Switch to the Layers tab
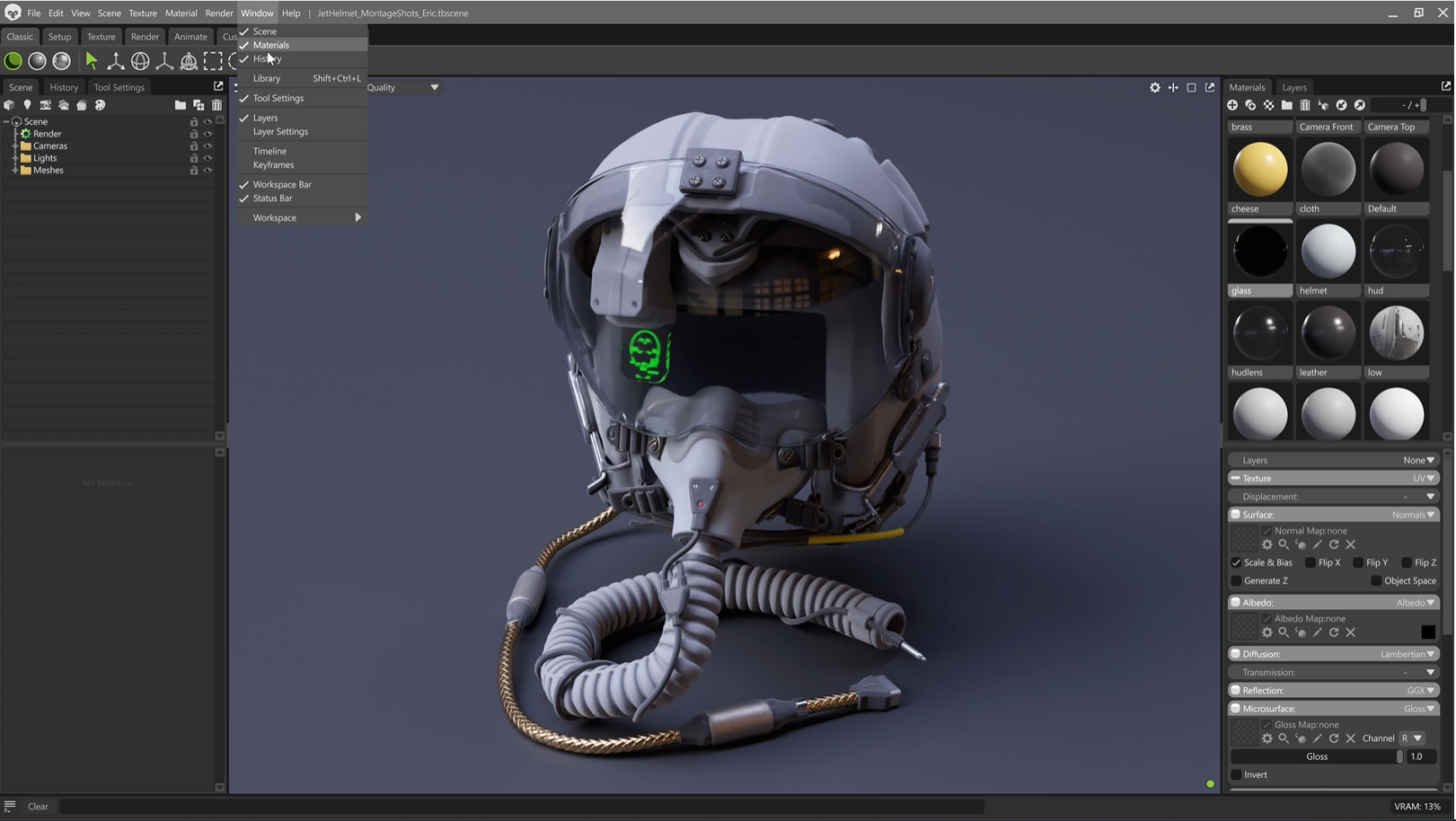The image size is (1456, 821). coord(1293,87)
